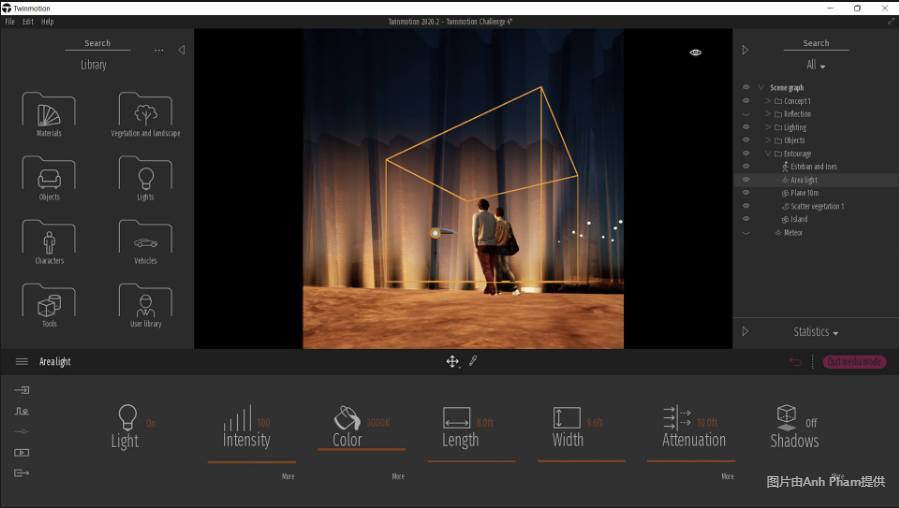Collapse the Entourage folder
This screenshot has width=899, height=508.
tap(768, 154)
